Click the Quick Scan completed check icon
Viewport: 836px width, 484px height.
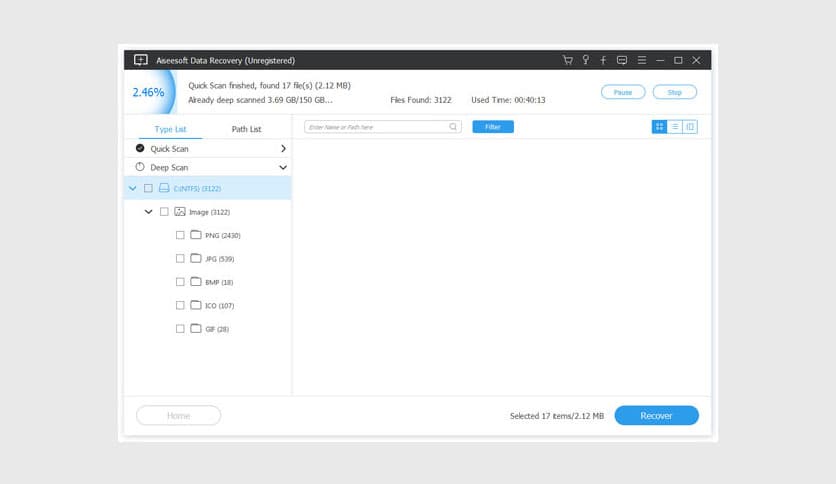pyautogui.click(x=140, y=148)
